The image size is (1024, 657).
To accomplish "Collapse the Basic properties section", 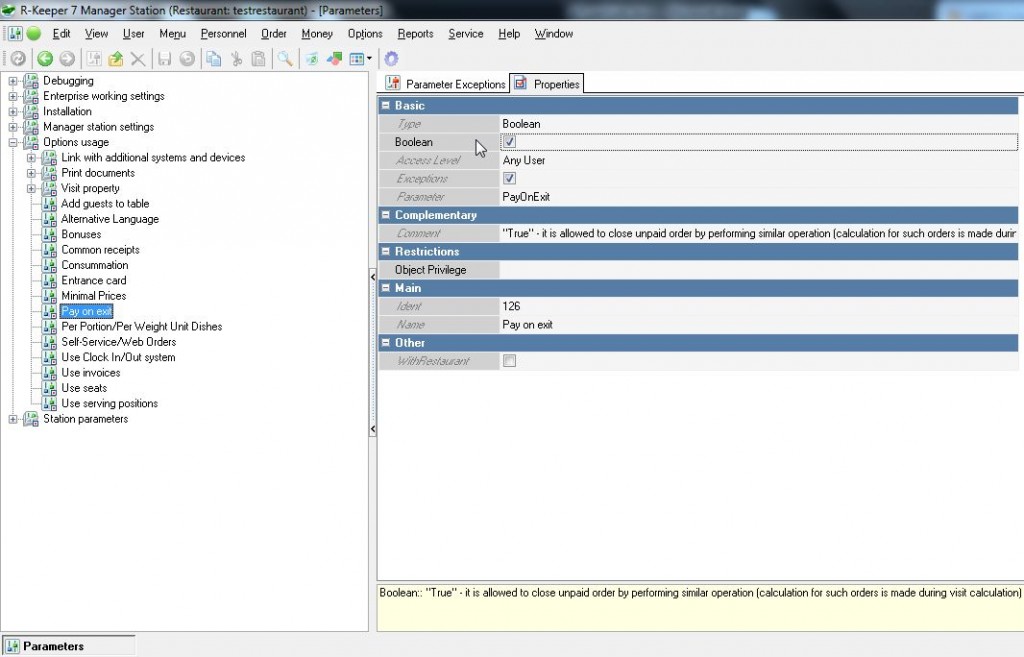I will pyautogui.click(x=386, y=105).
